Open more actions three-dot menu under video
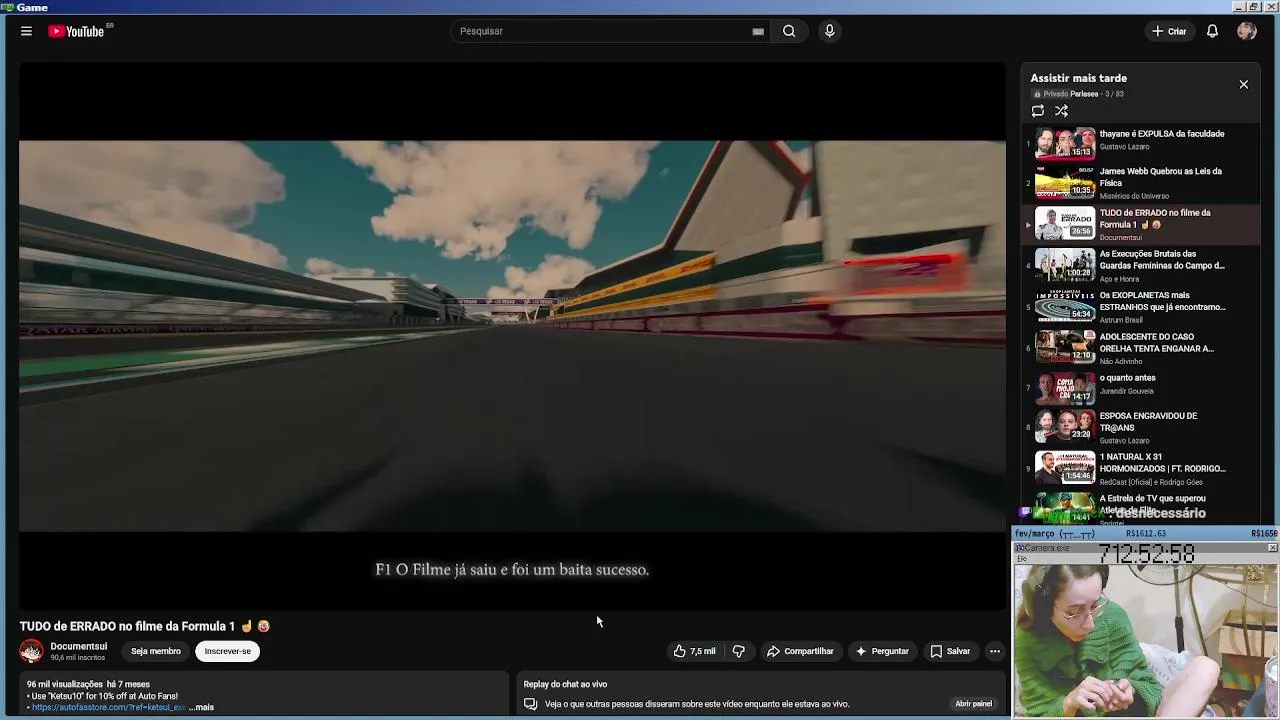The image size is (1280, 720). [994, 651]
